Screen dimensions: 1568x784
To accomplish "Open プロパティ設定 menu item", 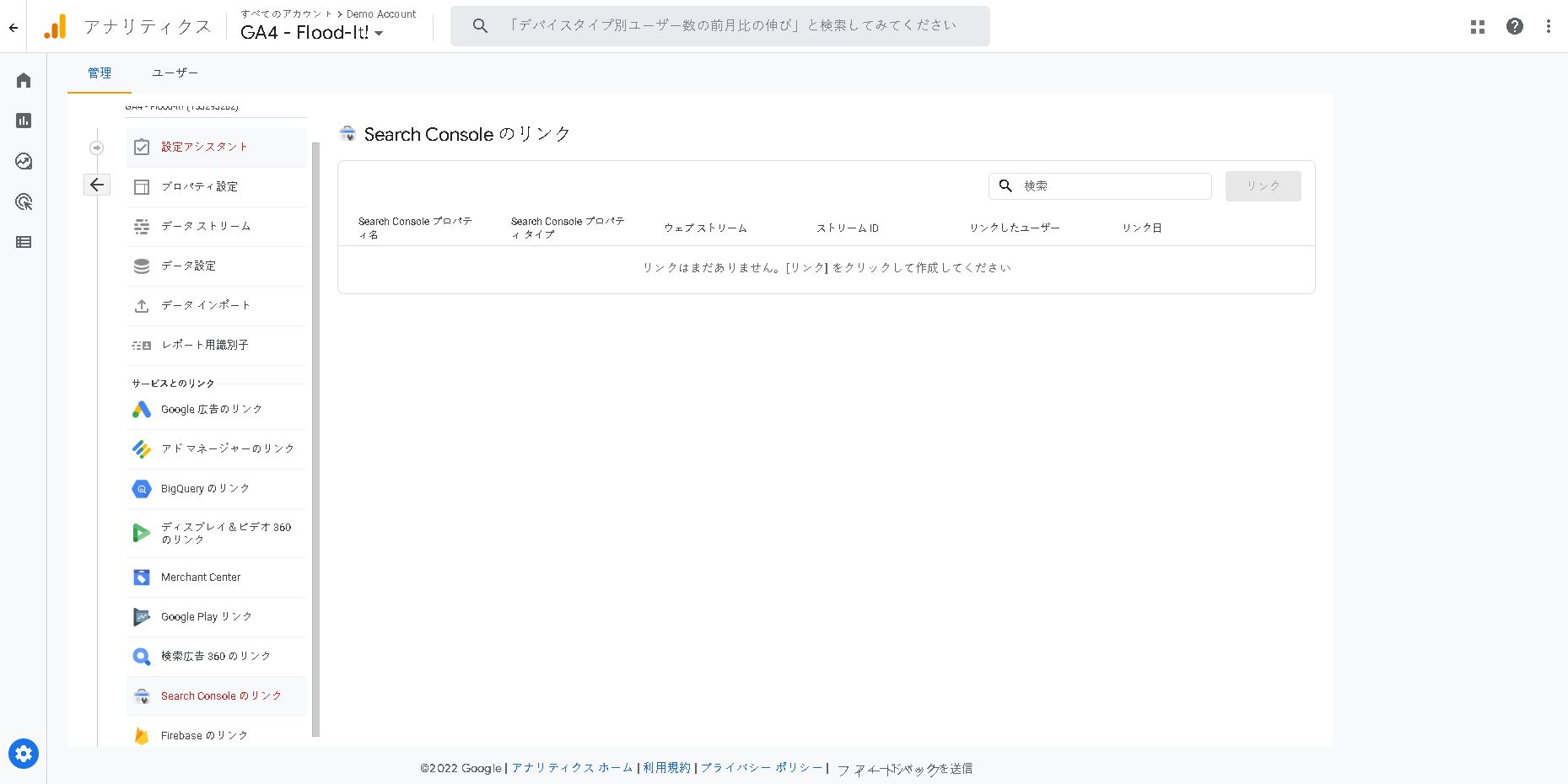I will (217, 187).
